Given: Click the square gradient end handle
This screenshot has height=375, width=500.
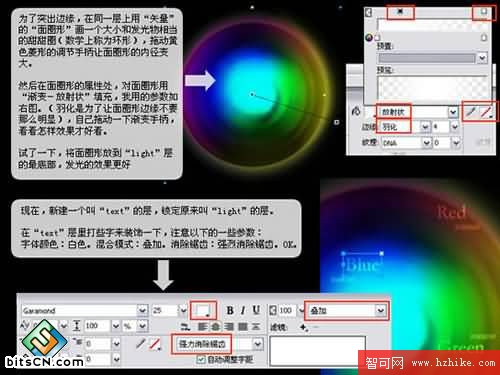Looking at the screenshot, I should tap(336, 122).
